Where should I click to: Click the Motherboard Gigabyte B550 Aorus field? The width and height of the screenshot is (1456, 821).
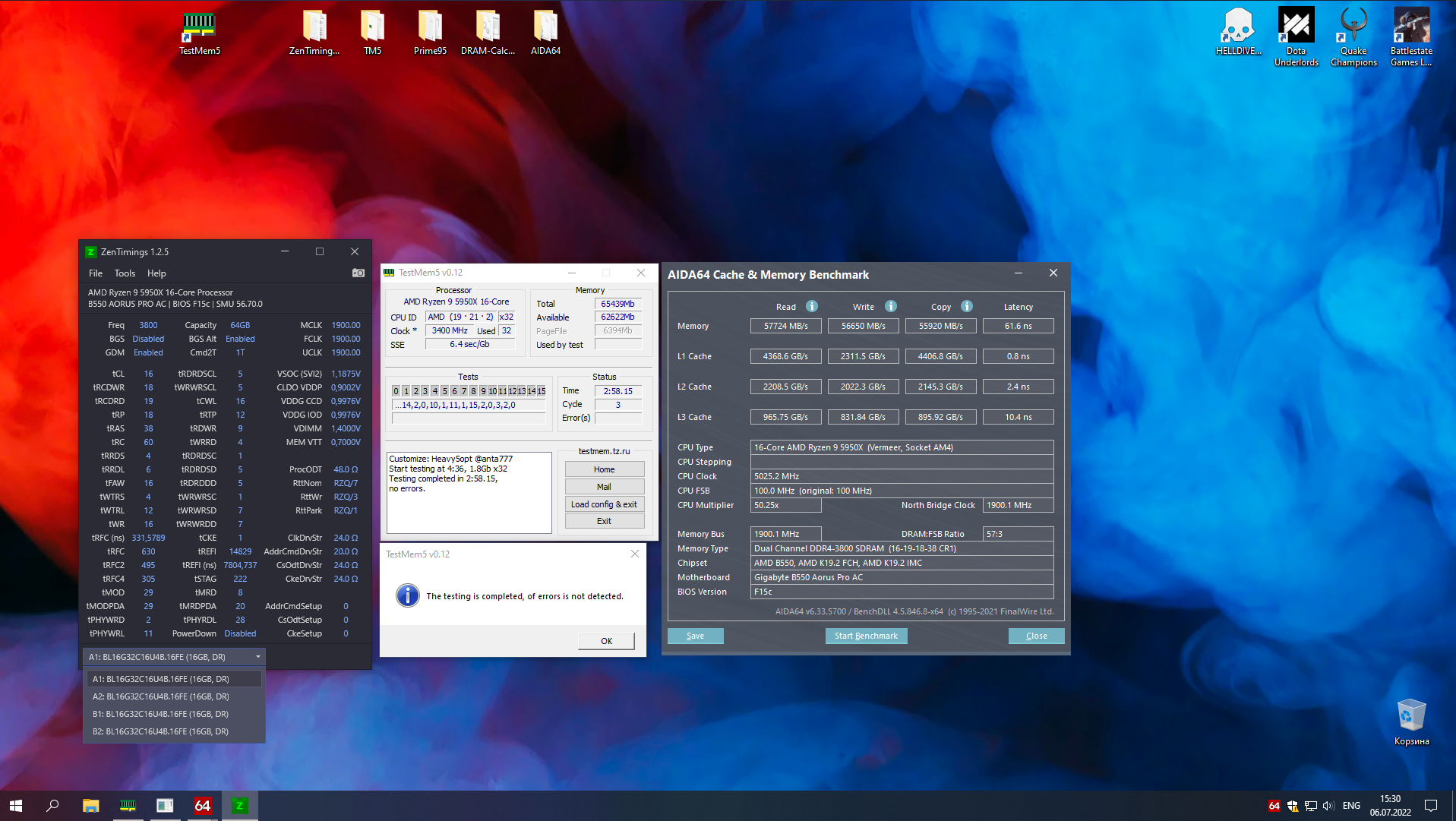coord(902,577)
